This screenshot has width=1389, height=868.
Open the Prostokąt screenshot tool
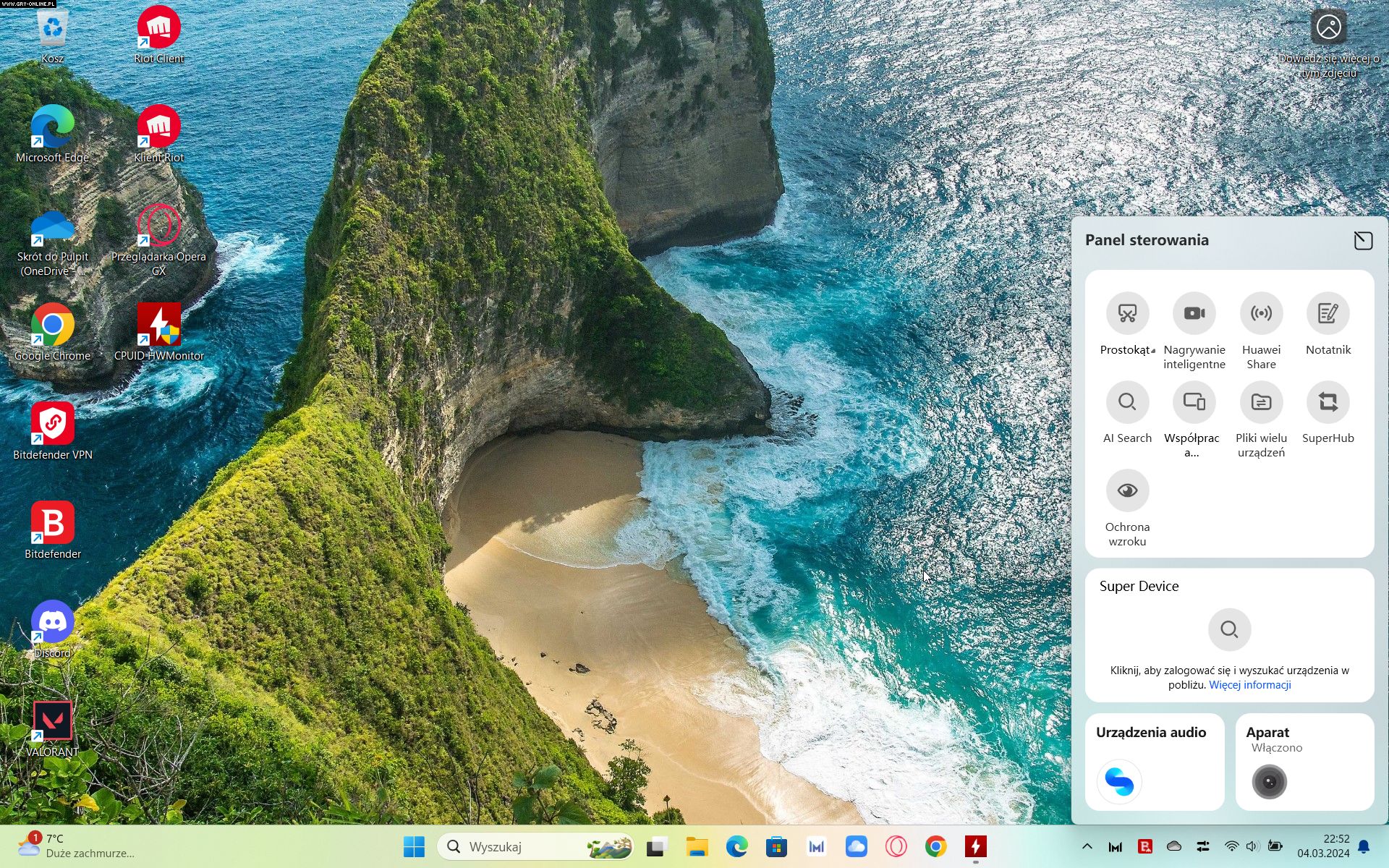pos(1127,314)
